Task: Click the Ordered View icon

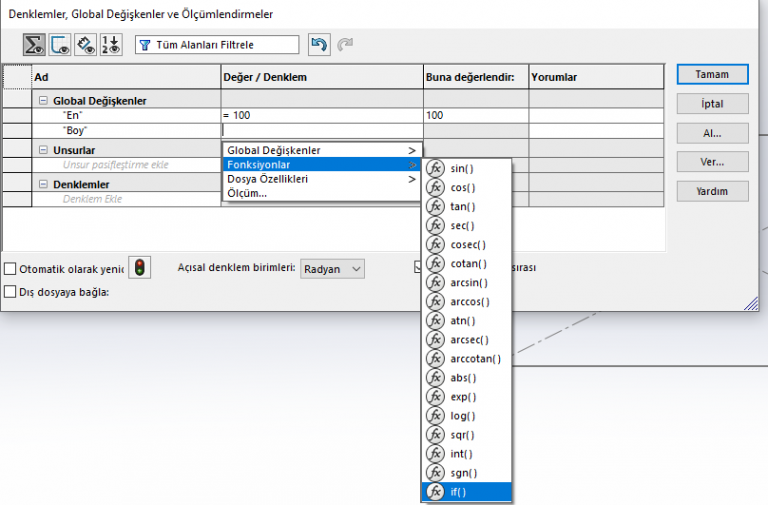Action: point(110,45)
